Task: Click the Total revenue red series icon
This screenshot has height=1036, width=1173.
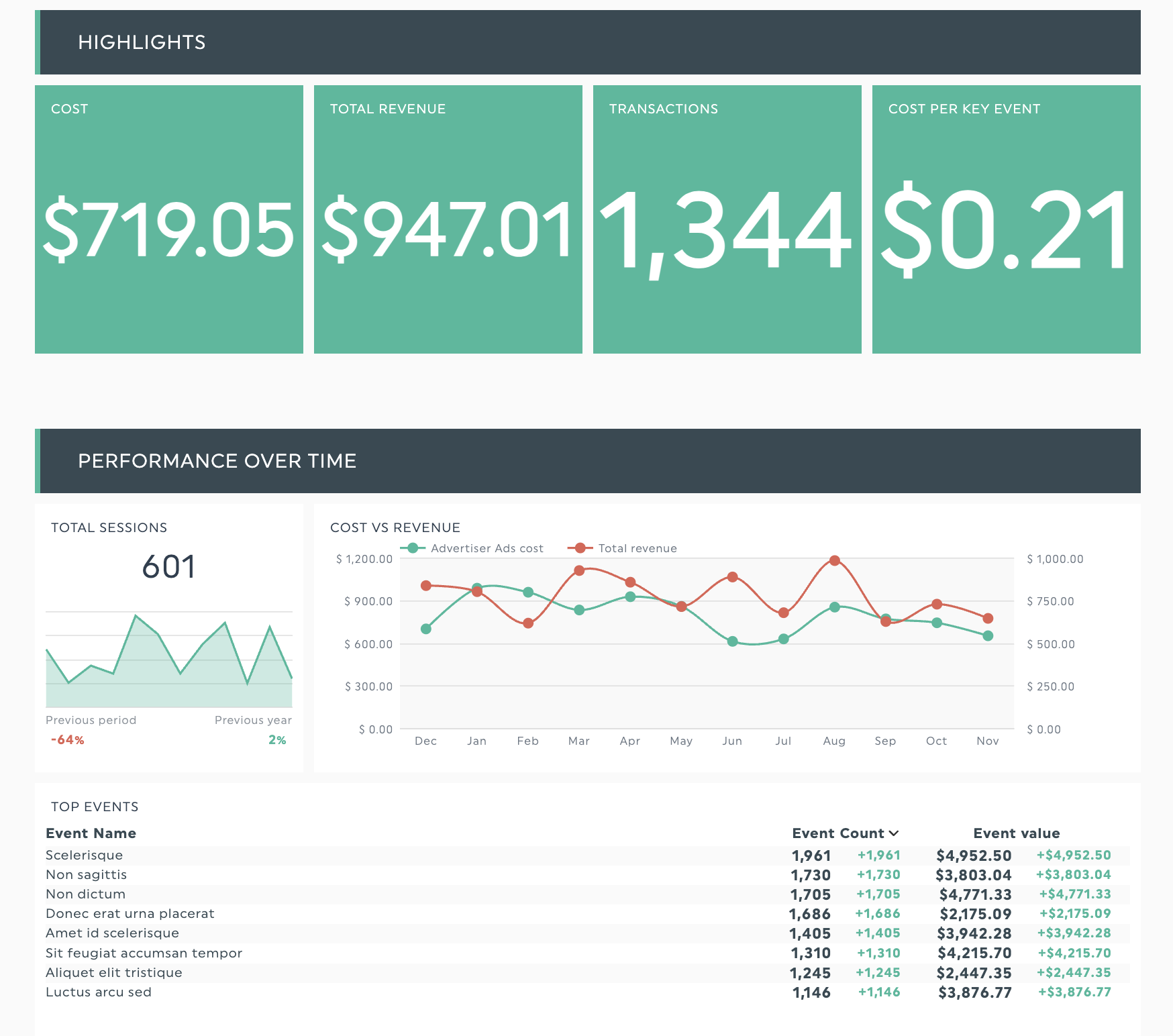Action: click(578, 548)
